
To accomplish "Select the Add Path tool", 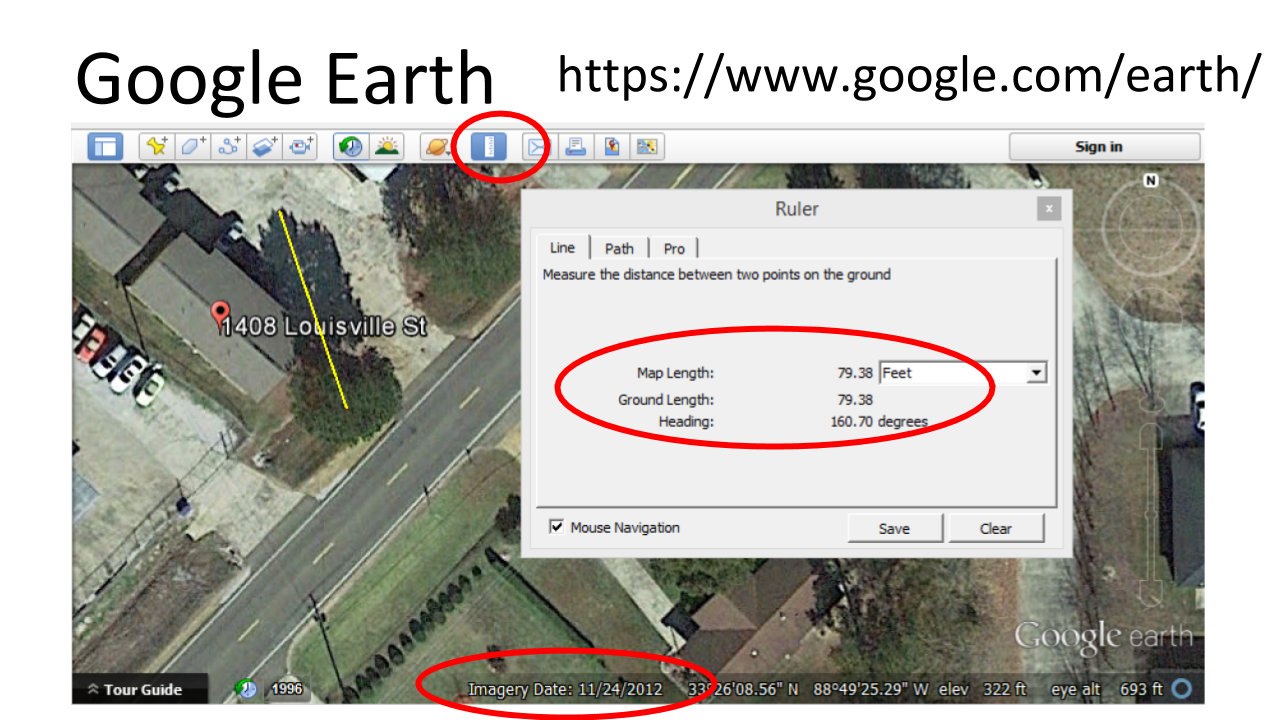I will click(230, 147).
